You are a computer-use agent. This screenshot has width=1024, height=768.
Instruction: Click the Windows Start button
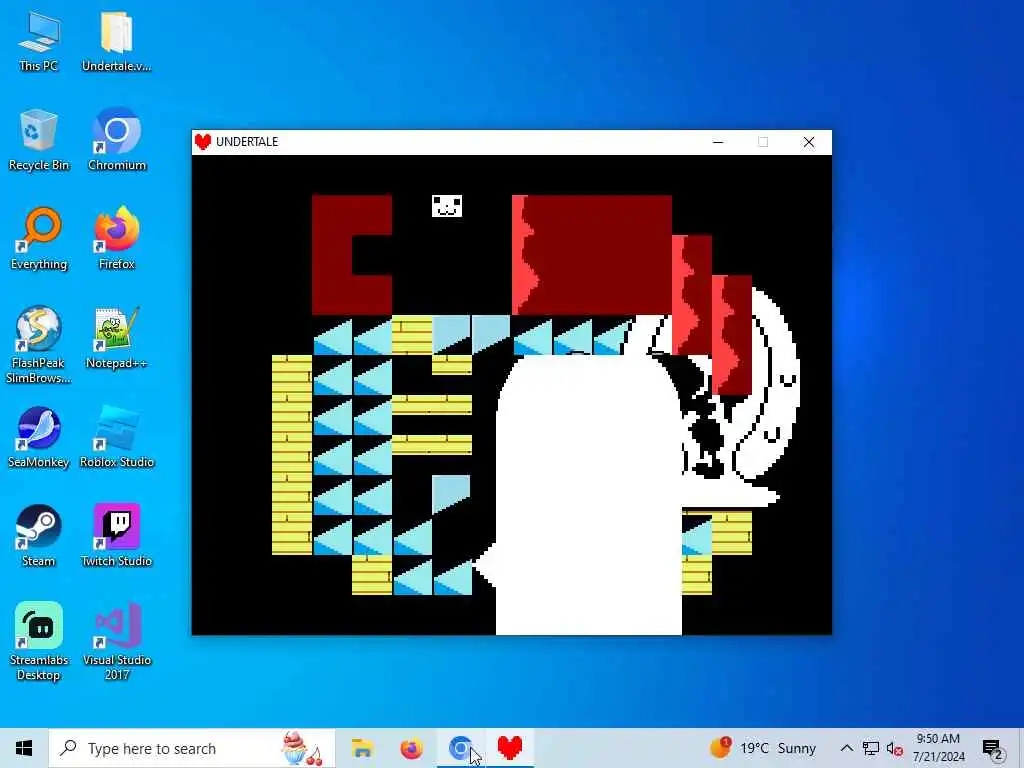pyautogui.click(x=24, y=748)
